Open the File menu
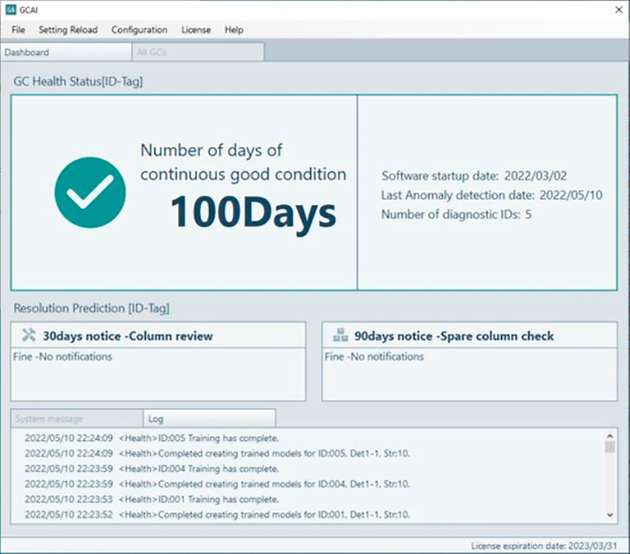The height and width of the screenshot is (554, 630). pos(19,30)
